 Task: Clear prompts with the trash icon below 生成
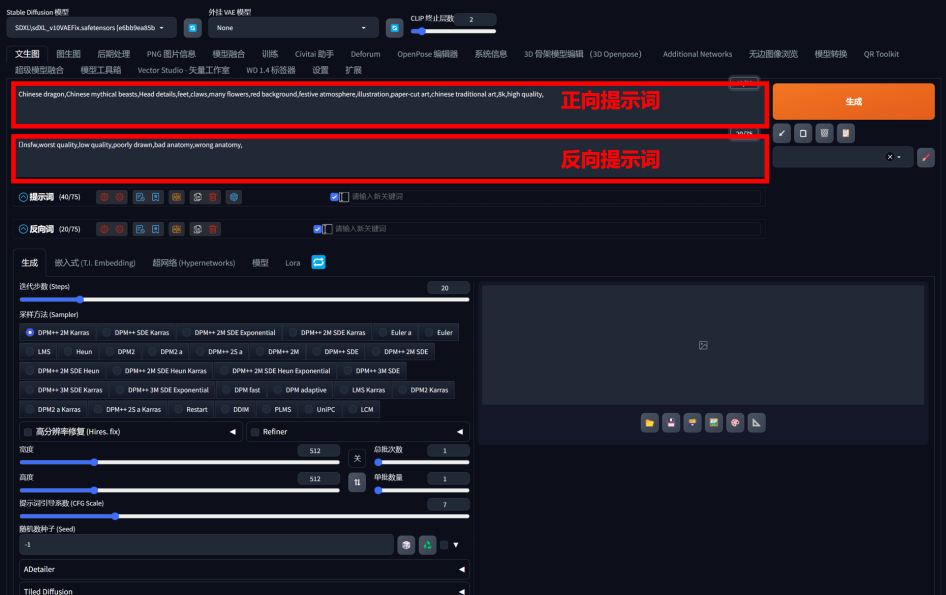point(824,133)
